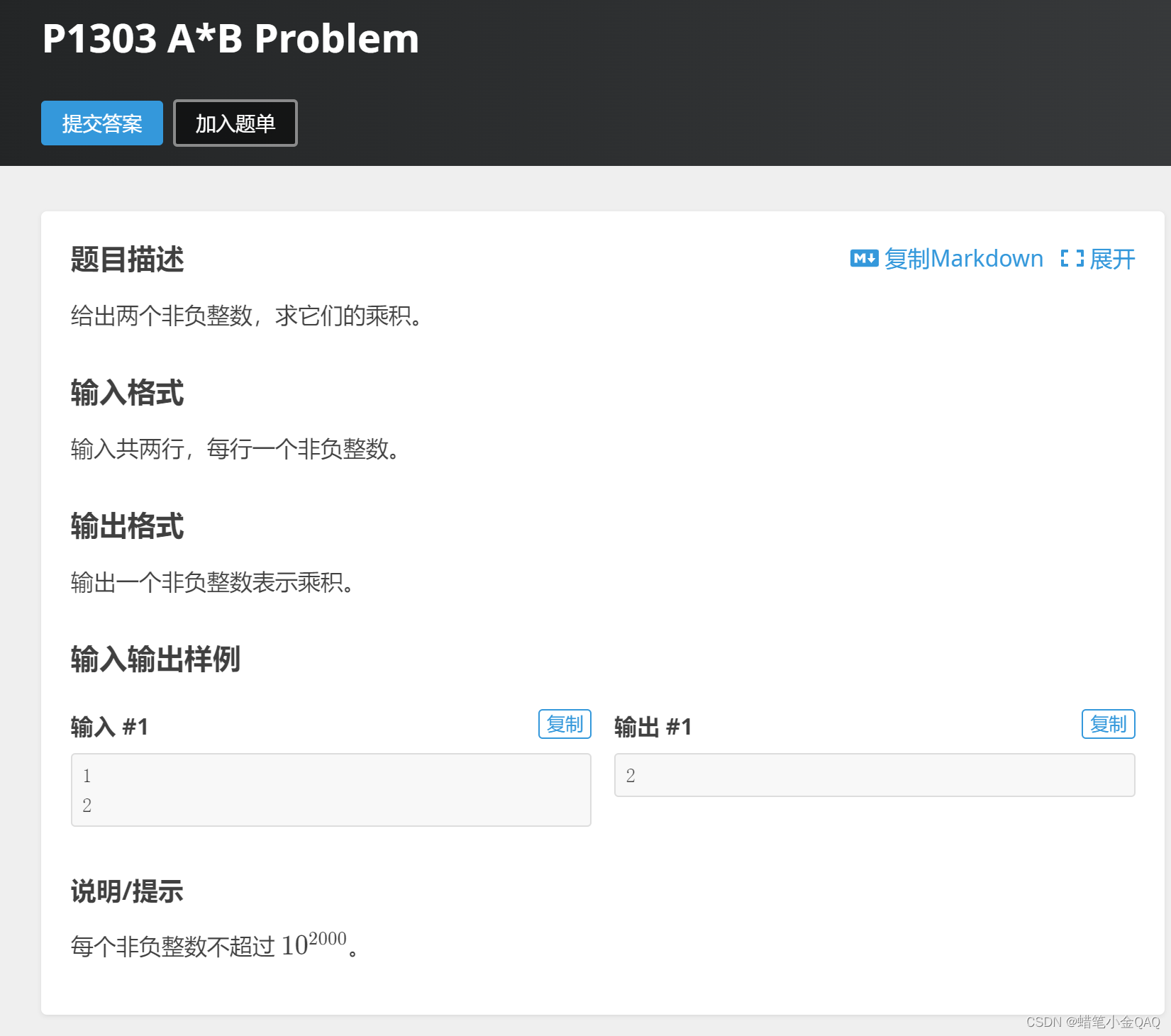1171x1036 pixels.
Task: Click the Markdown icon beside 复制Markdown
Action: pyautogui.click(x=864, y=259)
